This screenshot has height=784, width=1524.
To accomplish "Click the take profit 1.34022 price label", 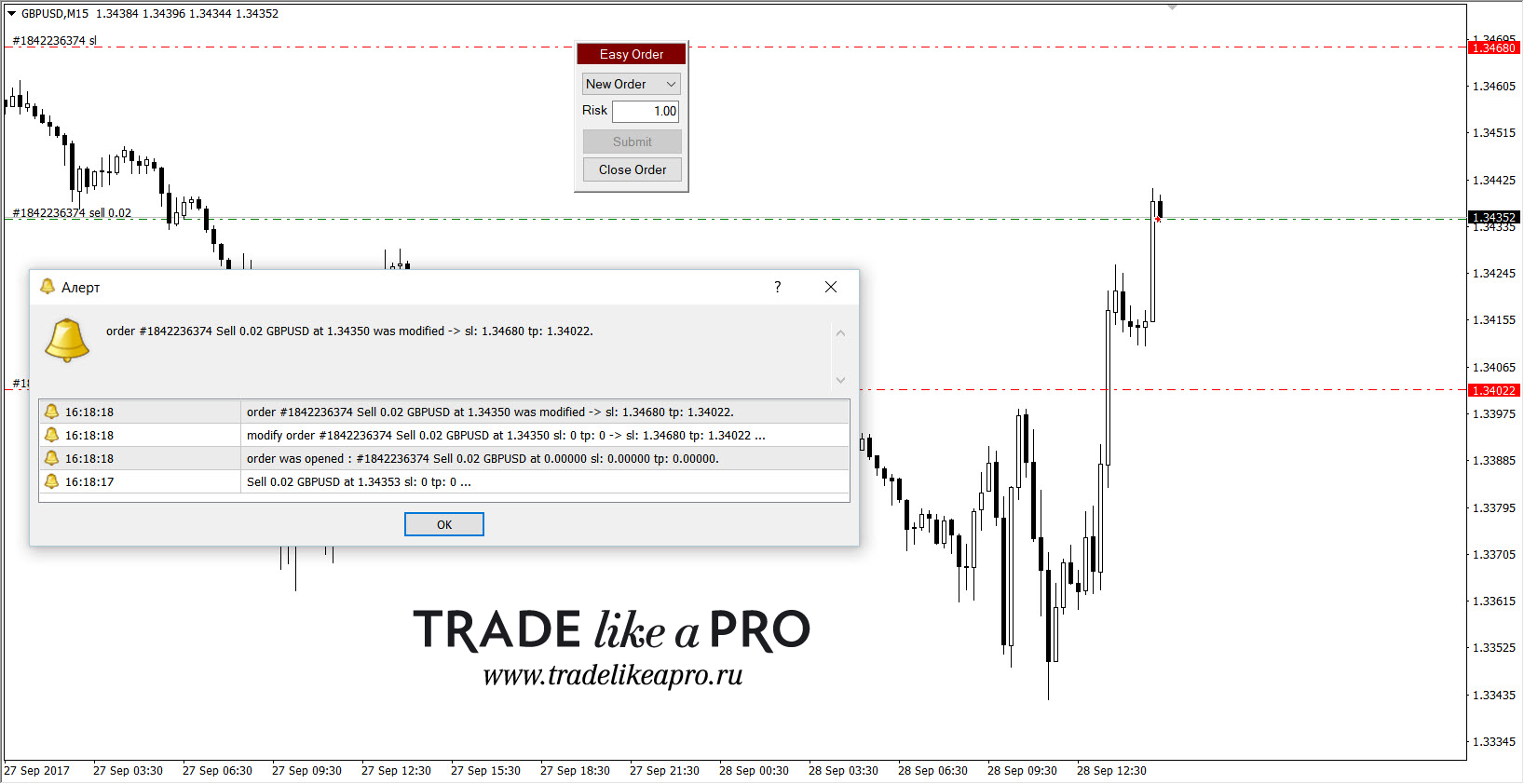I will pos(1494,390).
